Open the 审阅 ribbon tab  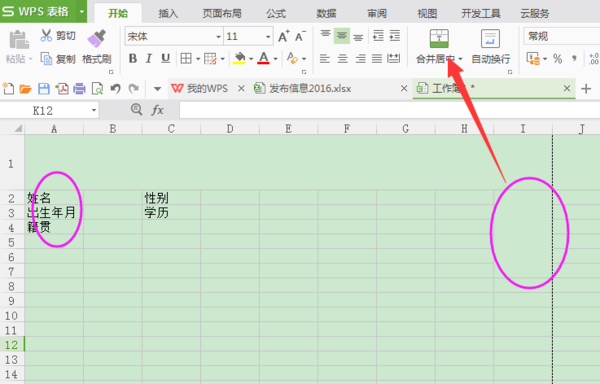[x=377, y=13]
